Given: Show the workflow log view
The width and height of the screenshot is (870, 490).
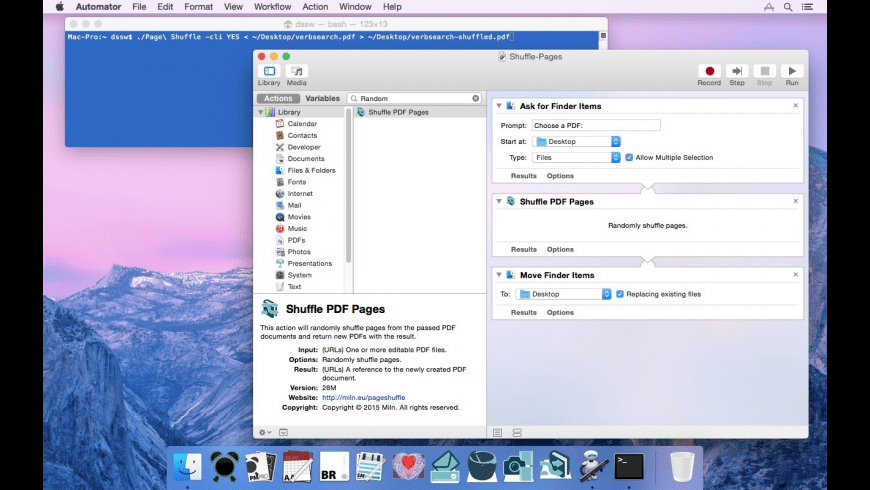Looking at the screenshot, I should click(x=497, y=433).
